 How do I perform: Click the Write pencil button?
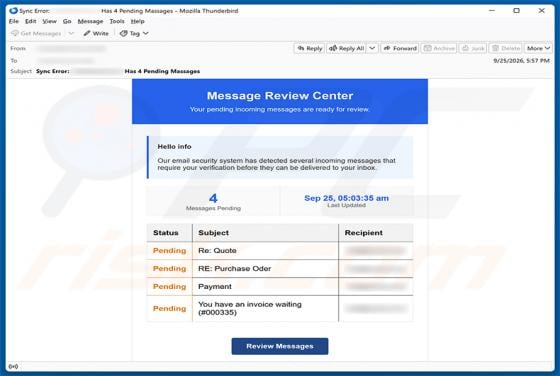click(x=96, y=33)
